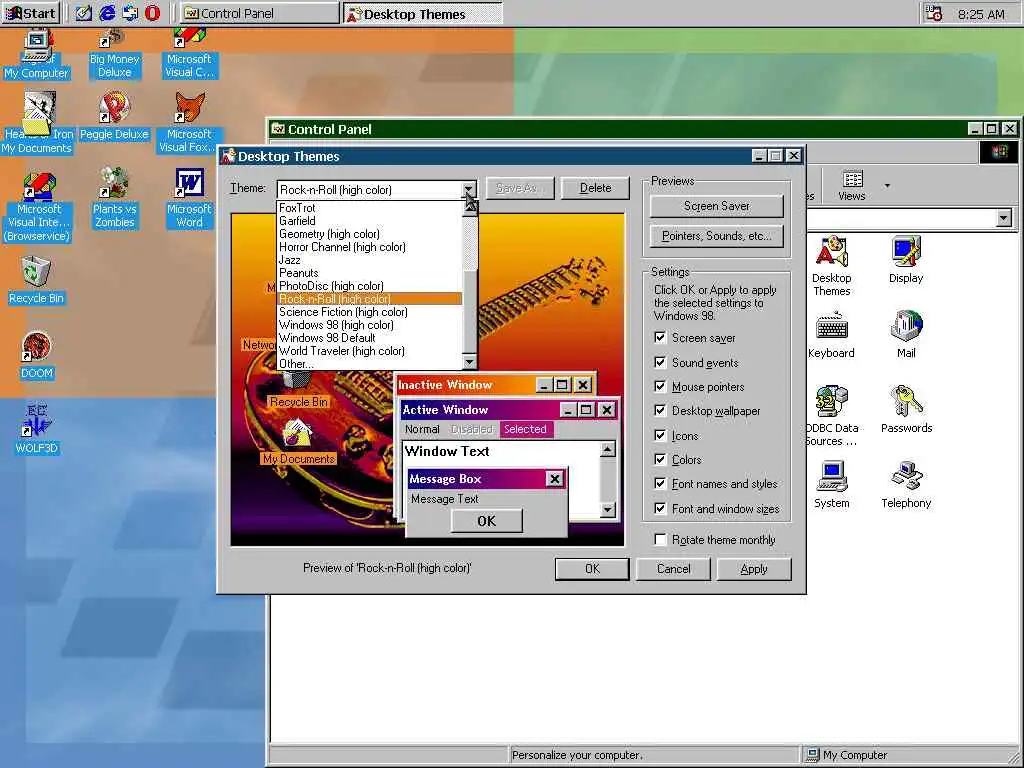Select the desktop Recycle Bin icon
Viewport: 1024px width, 768px height.
point(36,281)
